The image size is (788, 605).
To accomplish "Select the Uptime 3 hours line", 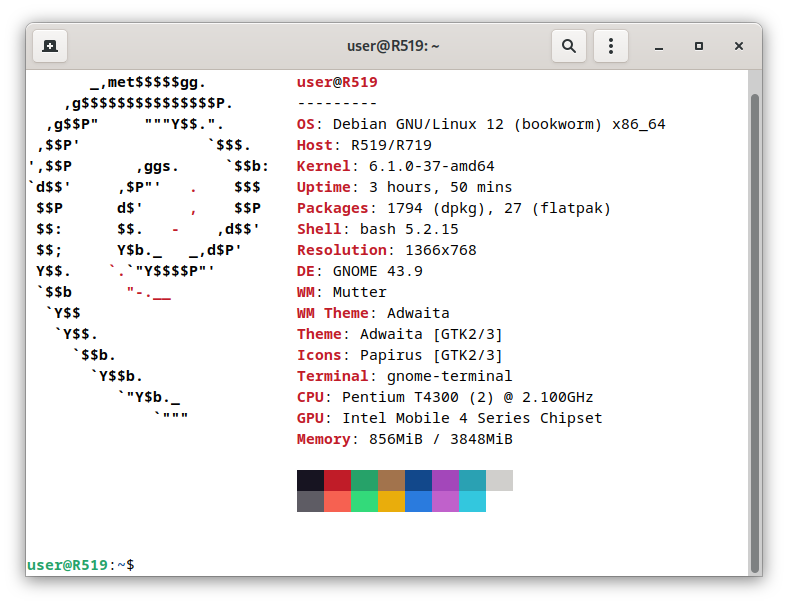I will [404, 187].
